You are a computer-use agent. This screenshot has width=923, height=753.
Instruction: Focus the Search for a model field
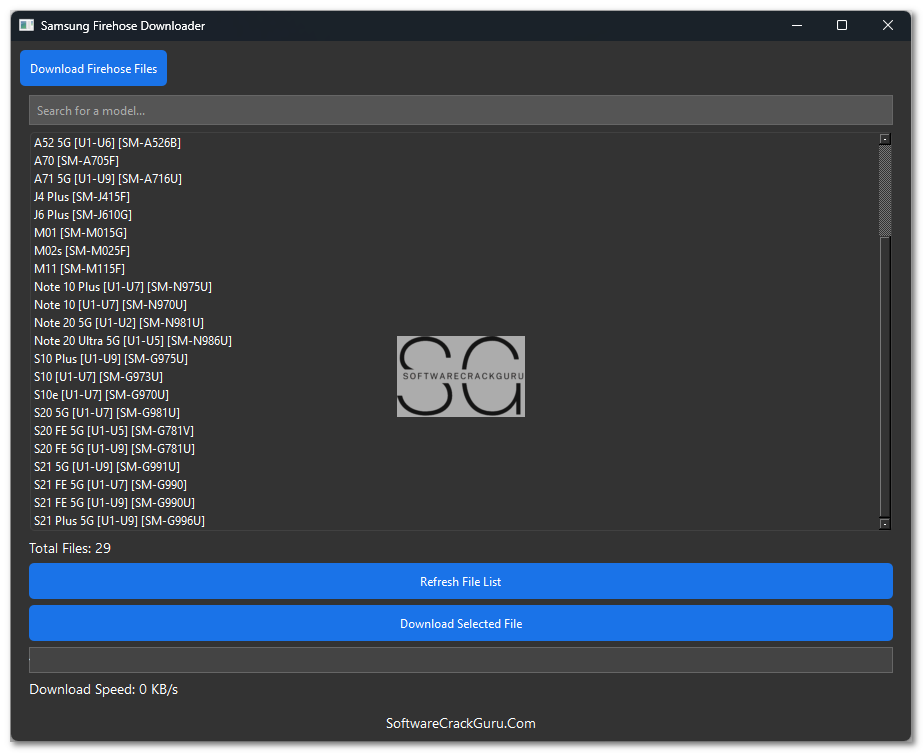coord(460,110)
